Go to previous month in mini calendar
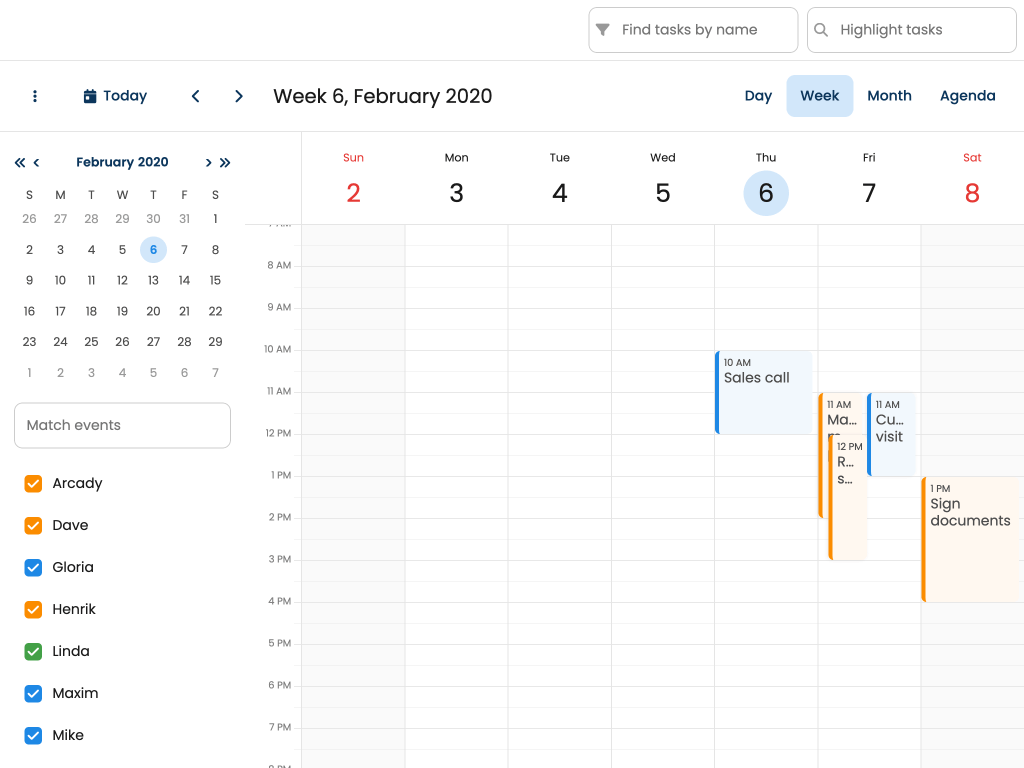Viewport: 1024px width, 768px height. 37,162
